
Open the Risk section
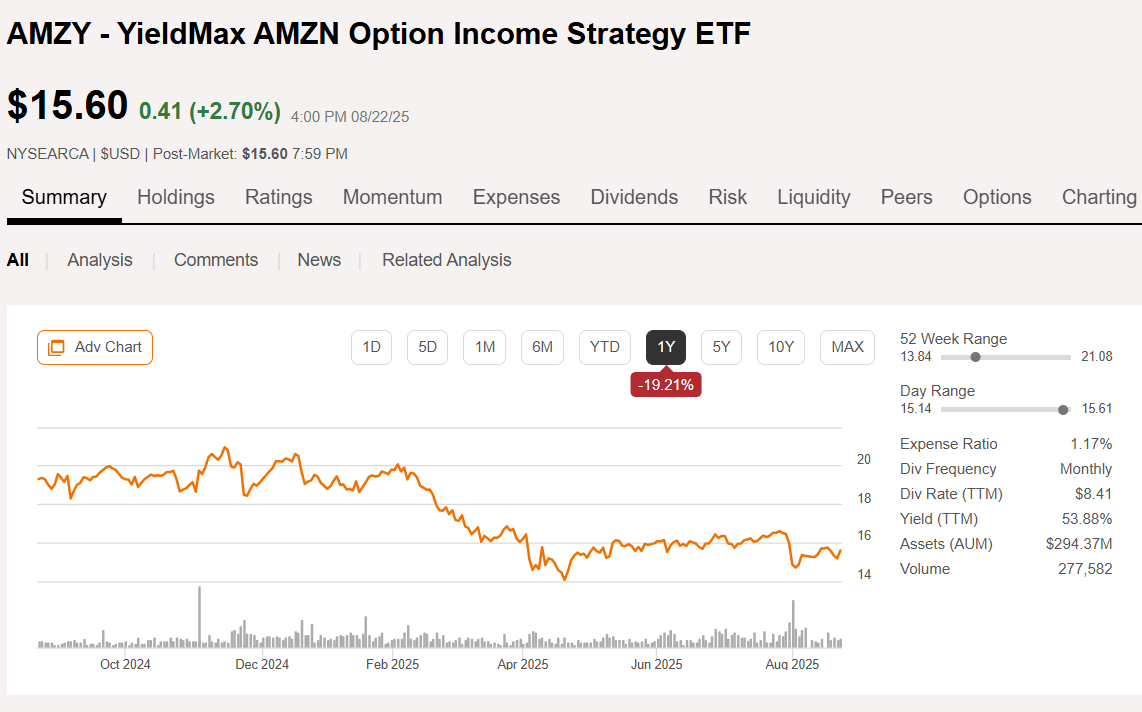click(727, 197)
